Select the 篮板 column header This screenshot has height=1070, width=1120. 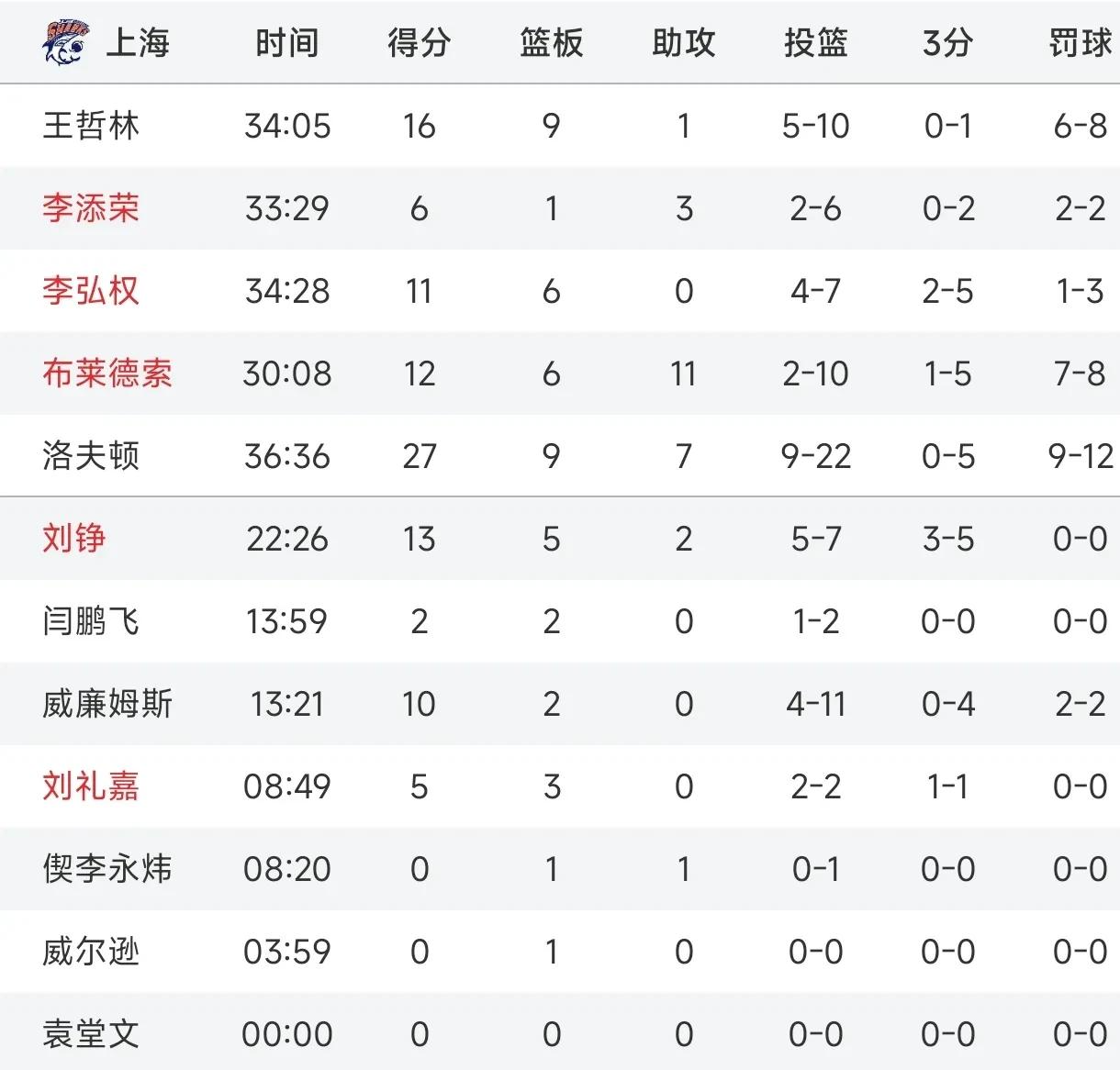551,43
